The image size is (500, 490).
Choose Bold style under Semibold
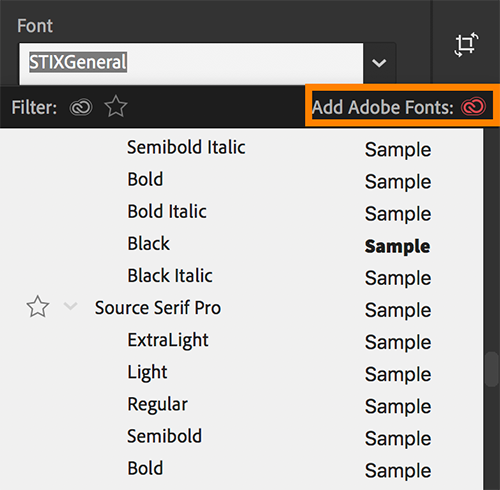(145, 468)
